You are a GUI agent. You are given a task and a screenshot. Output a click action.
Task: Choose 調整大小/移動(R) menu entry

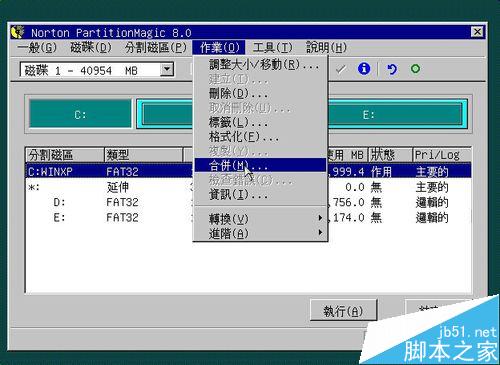260,64
